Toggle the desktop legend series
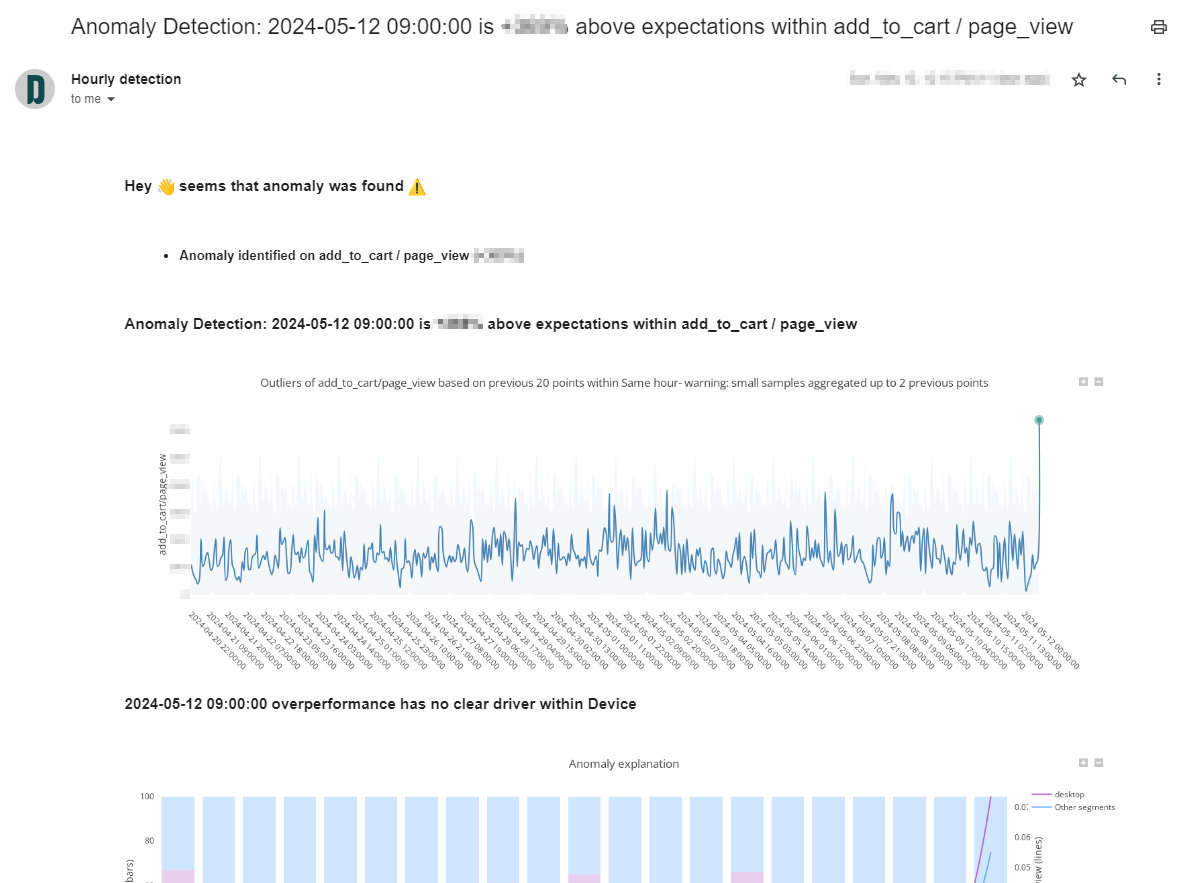Viewport: 1177px width, 883px height. tap(1058, 794)
